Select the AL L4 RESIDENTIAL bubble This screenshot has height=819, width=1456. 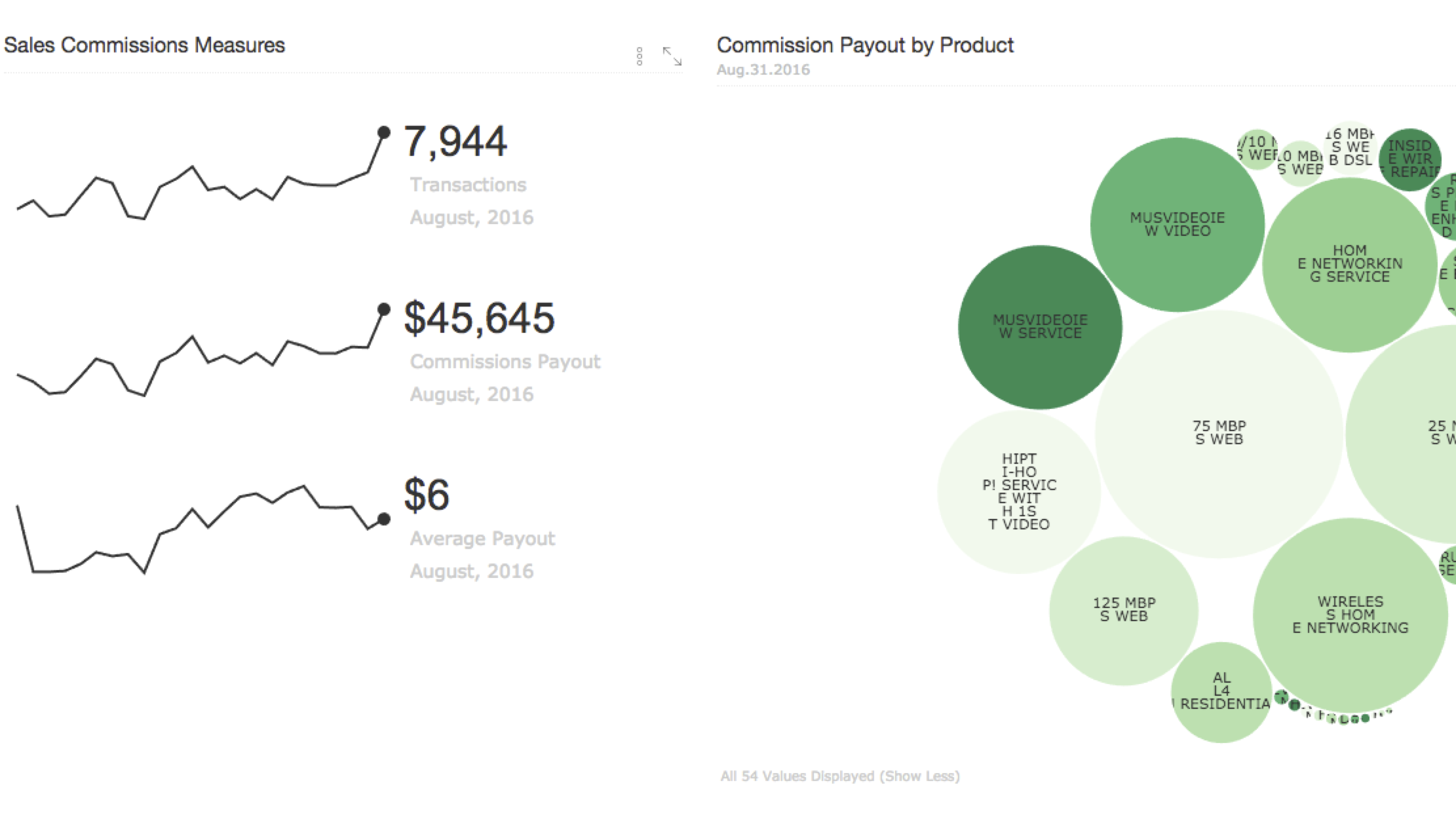(x=1221, y=692)
